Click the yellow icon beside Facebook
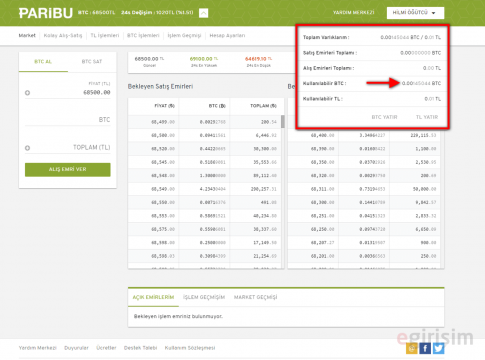This screenshot has width=485, height=360. pos(412,348)
